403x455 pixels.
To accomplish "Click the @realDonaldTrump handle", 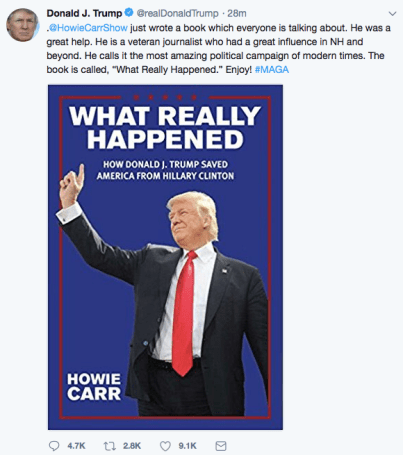I will tap(177, 13).
